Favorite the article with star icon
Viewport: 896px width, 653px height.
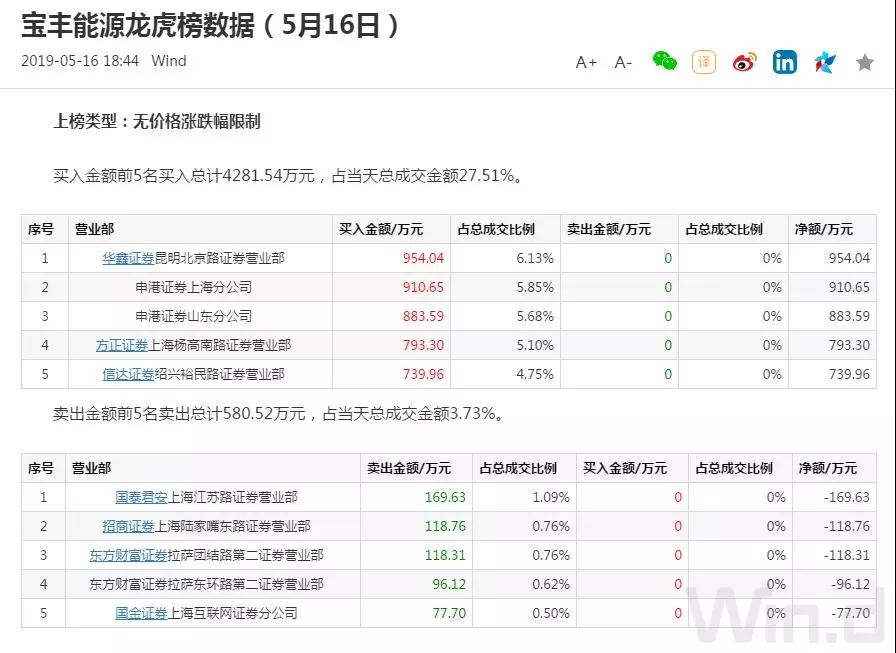865,62
